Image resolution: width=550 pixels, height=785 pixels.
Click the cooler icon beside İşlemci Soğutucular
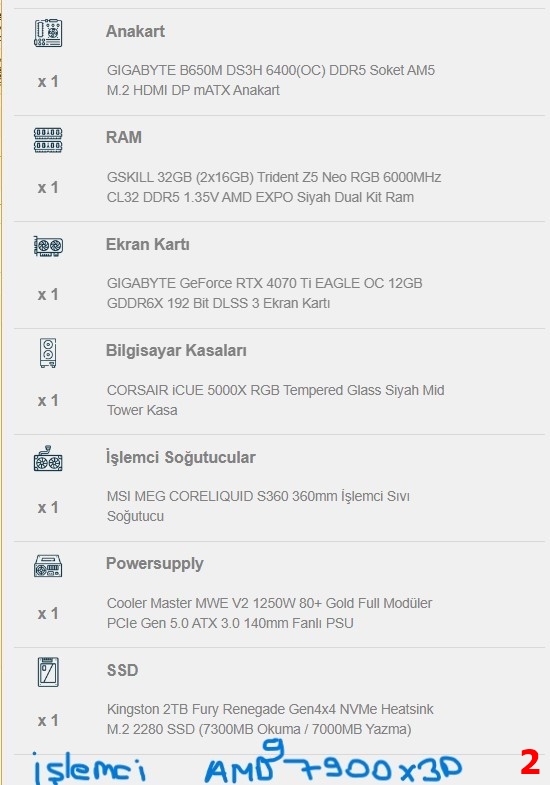pyautogui.click(x=48, y=459)
